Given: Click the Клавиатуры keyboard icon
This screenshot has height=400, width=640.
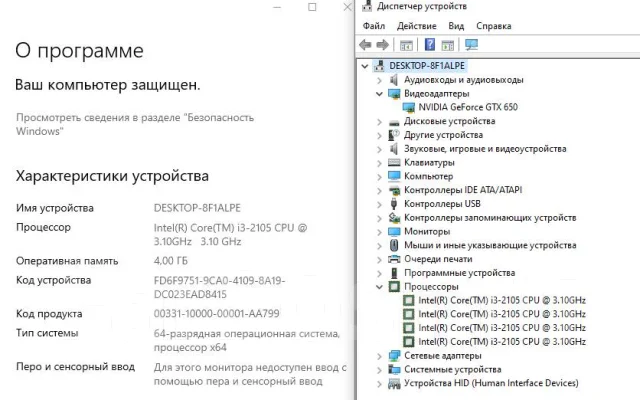Looking at the screenshot, I should pos(394,162).
